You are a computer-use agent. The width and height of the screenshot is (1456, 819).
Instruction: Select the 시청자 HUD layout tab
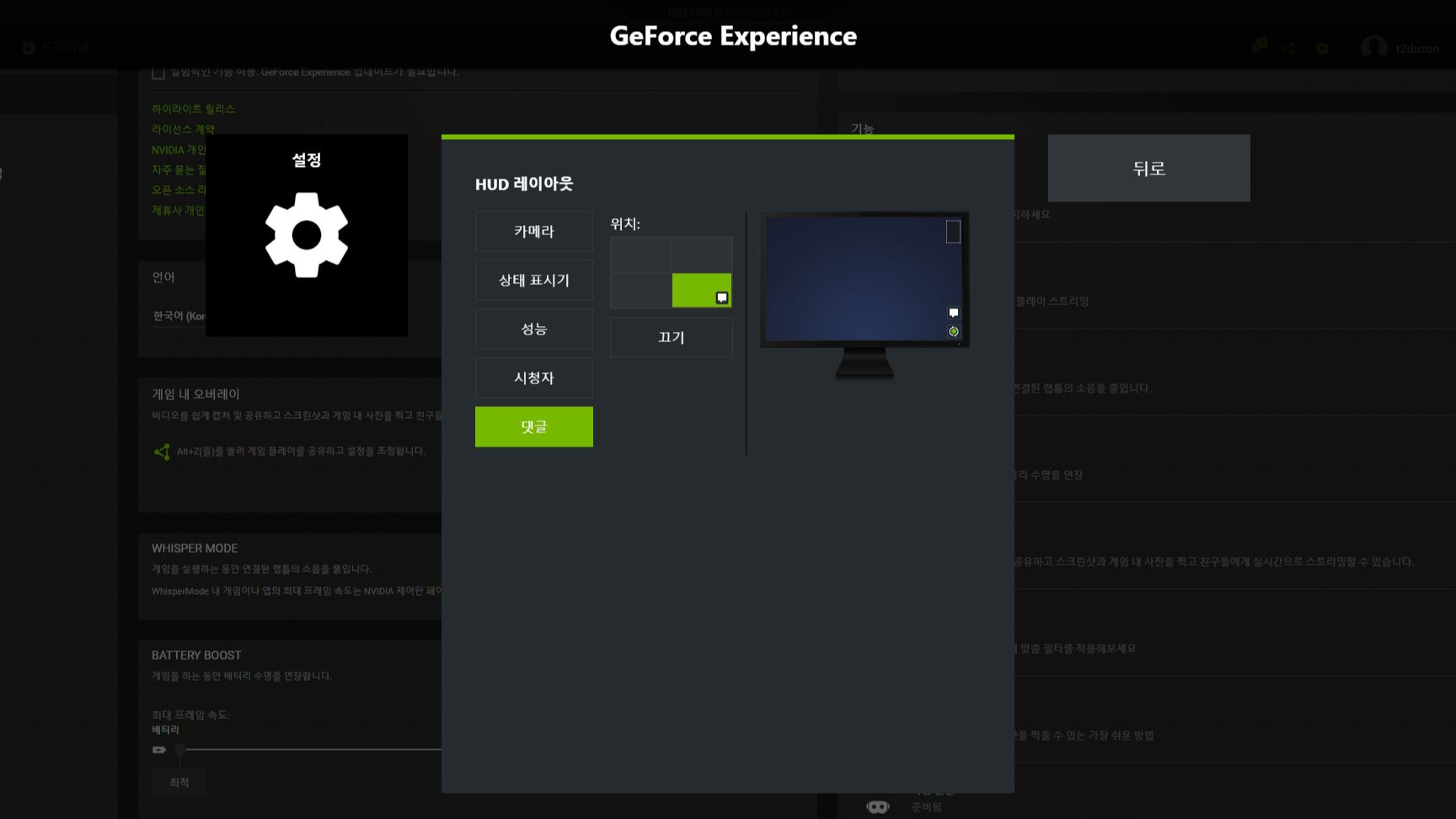534,377
